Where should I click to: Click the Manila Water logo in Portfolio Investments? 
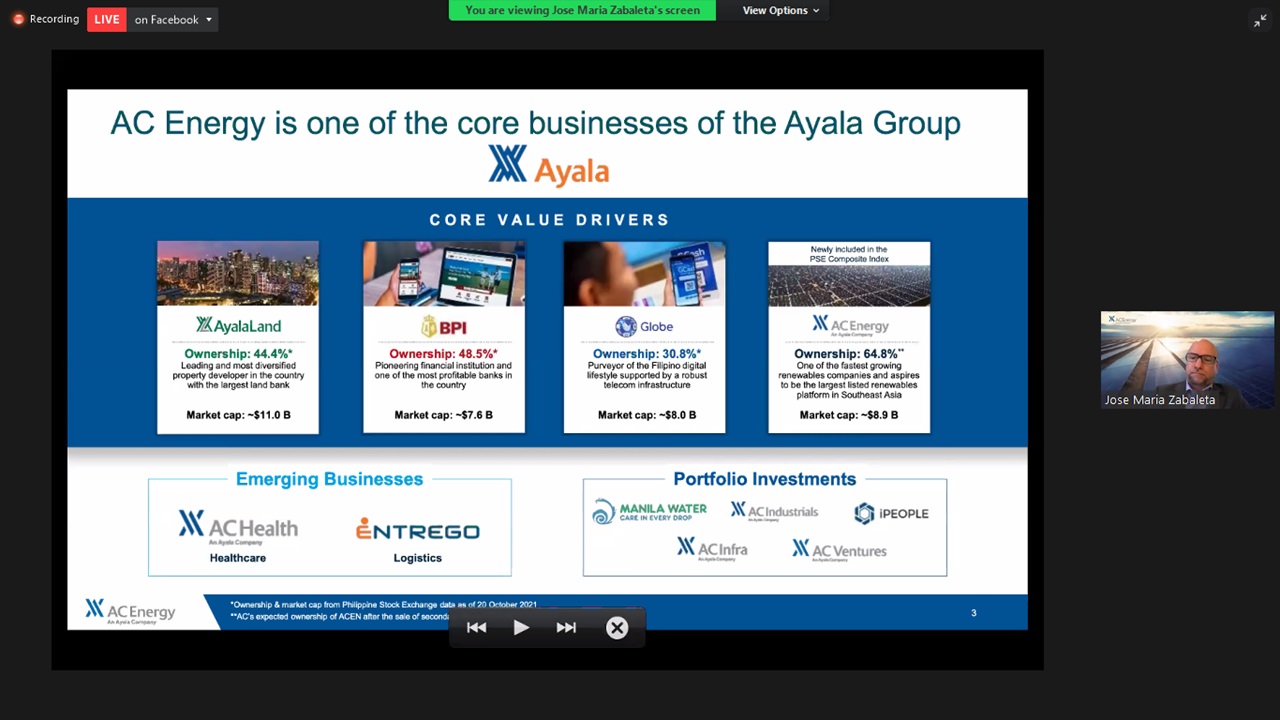click(649, 513)
